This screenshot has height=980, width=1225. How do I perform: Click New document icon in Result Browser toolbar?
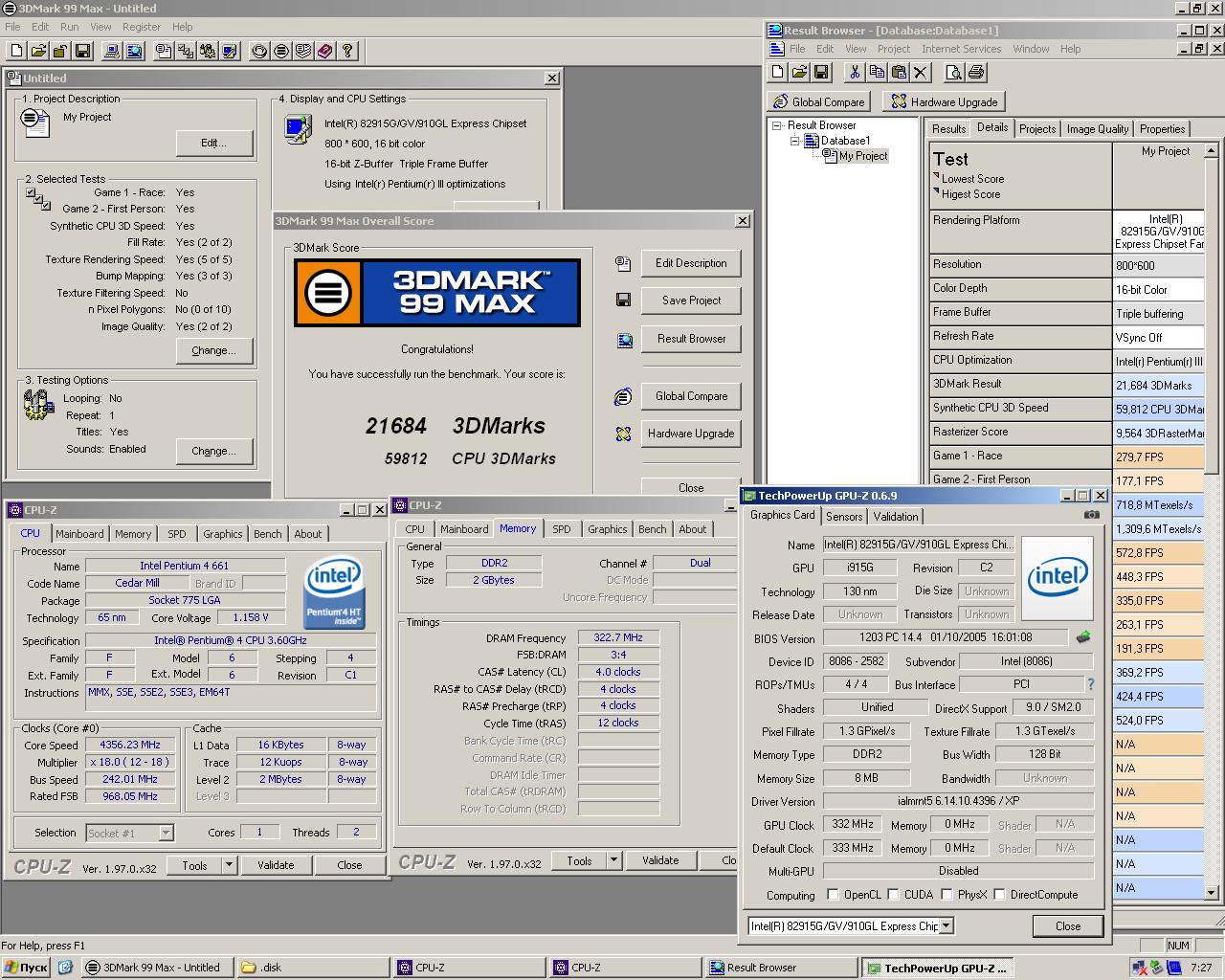pyautogui.click(x=777, y=72)
